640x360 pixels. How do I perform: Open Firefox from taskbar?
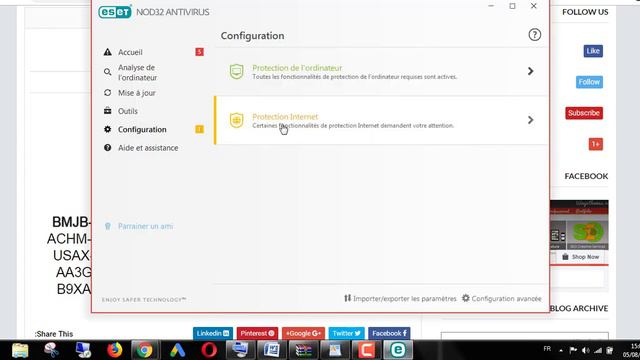pos(114,350)
